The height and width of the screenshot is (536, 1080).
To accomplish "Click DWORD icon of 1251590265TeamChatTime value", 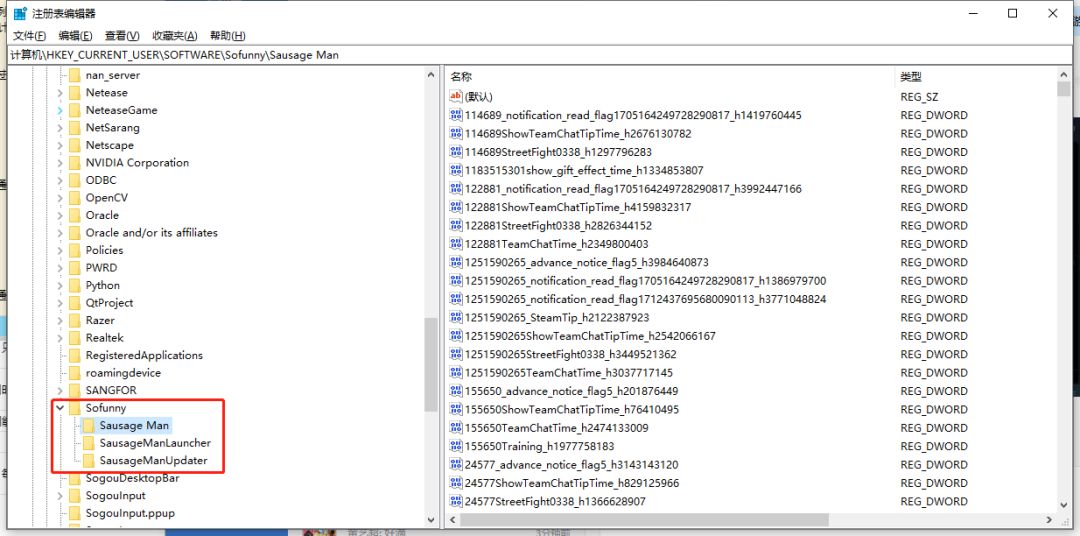I will [455, 373].
